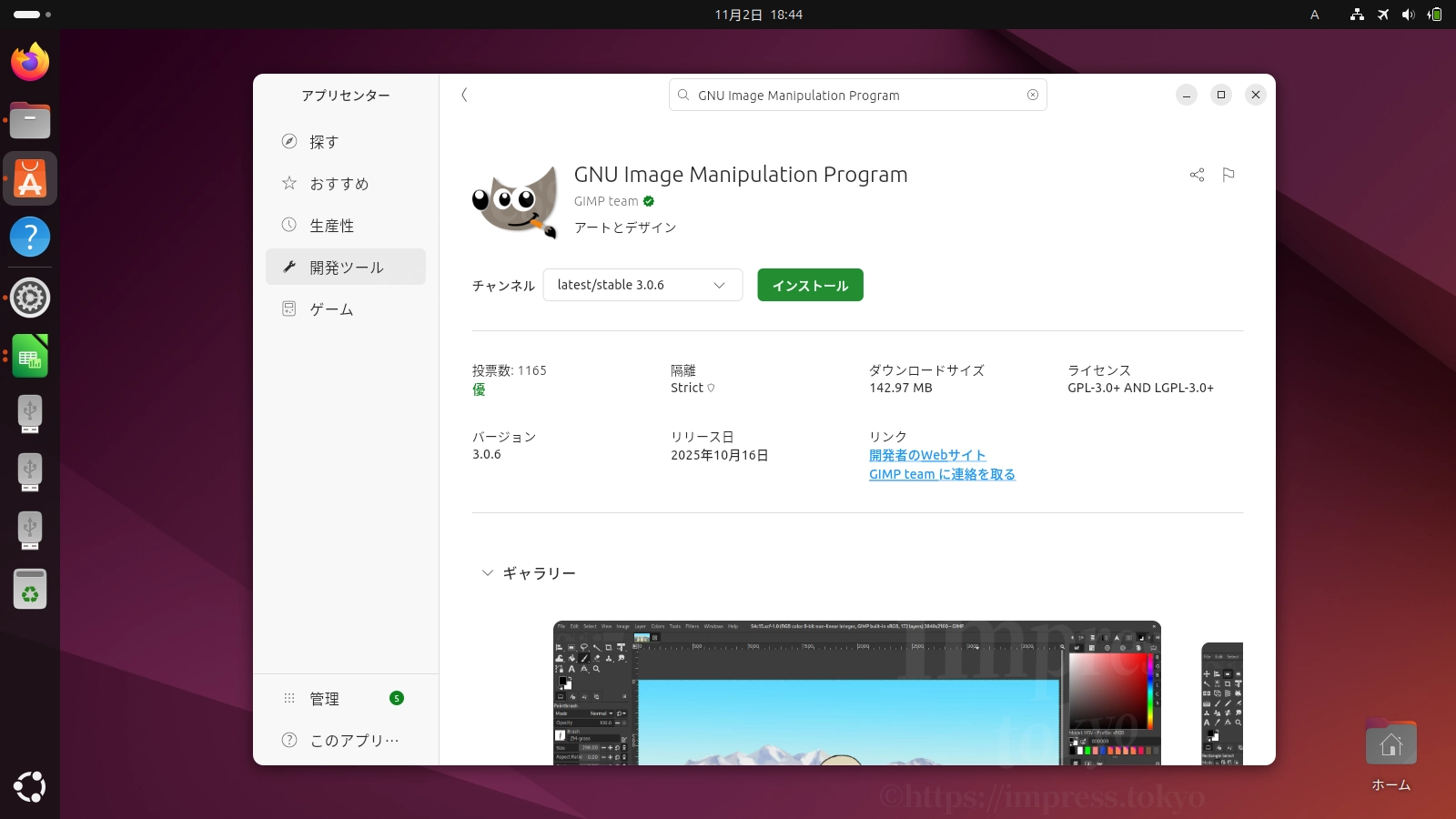Image resolution: width=1456 pixels, height=819 pixels.
Task: Open the clock and calendar menu
Action: 758,15
